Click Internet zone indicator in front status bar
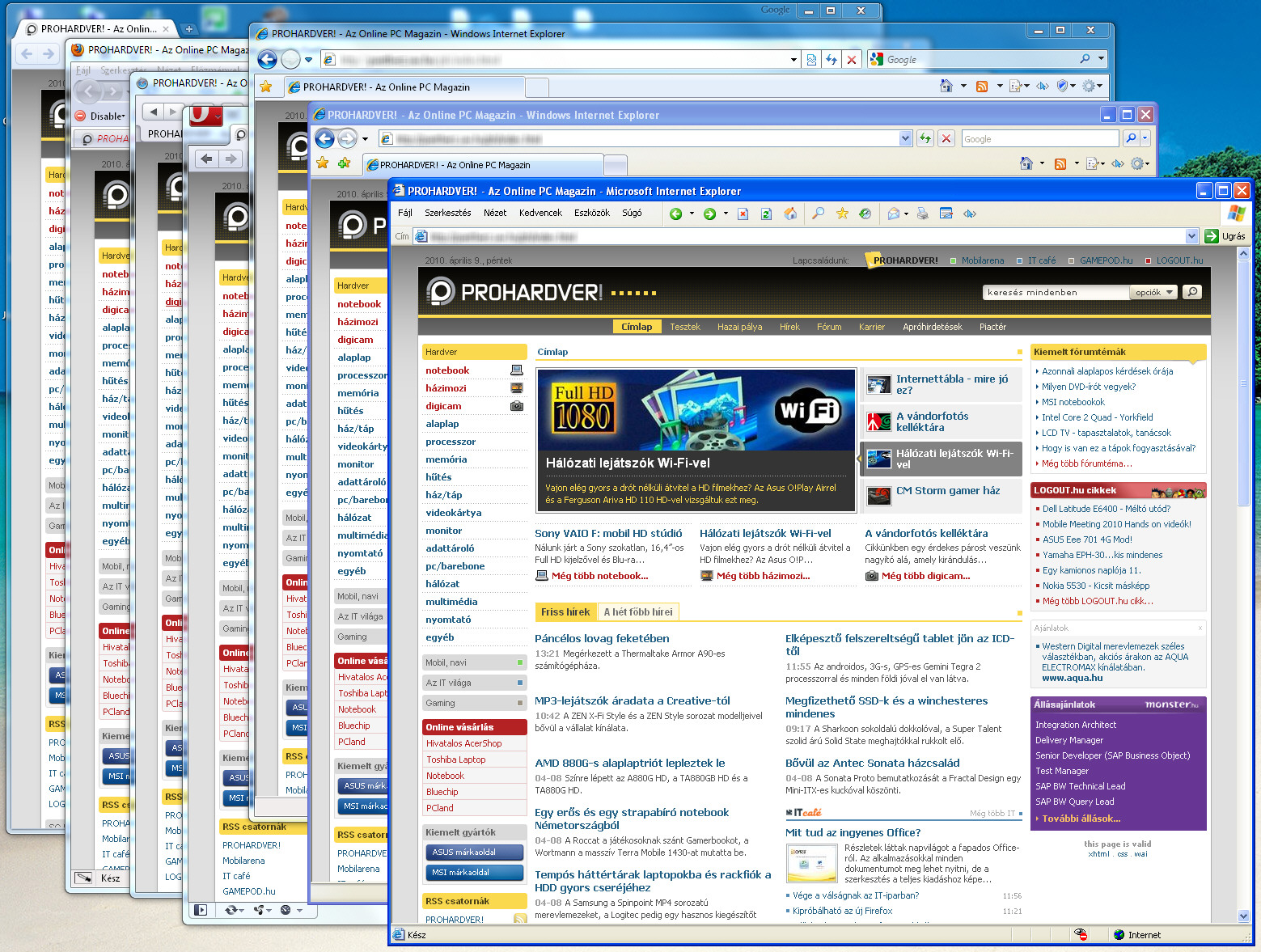 pyautogui.click(x=1137, y=934)
